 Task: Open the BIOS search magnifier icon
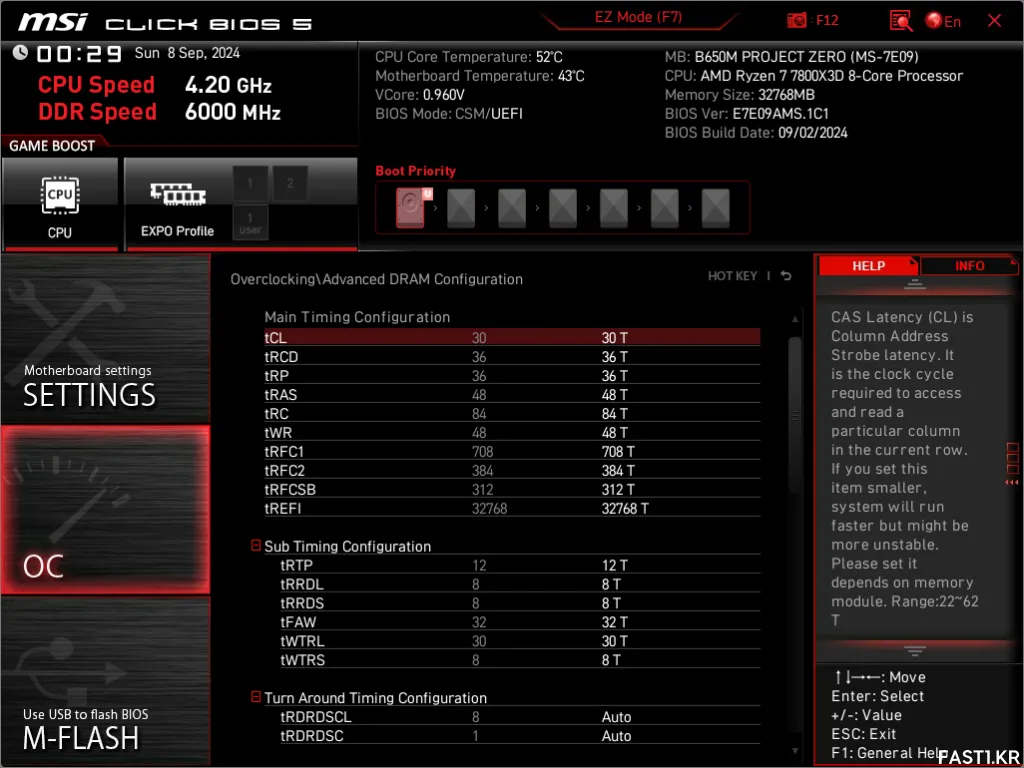901,21
